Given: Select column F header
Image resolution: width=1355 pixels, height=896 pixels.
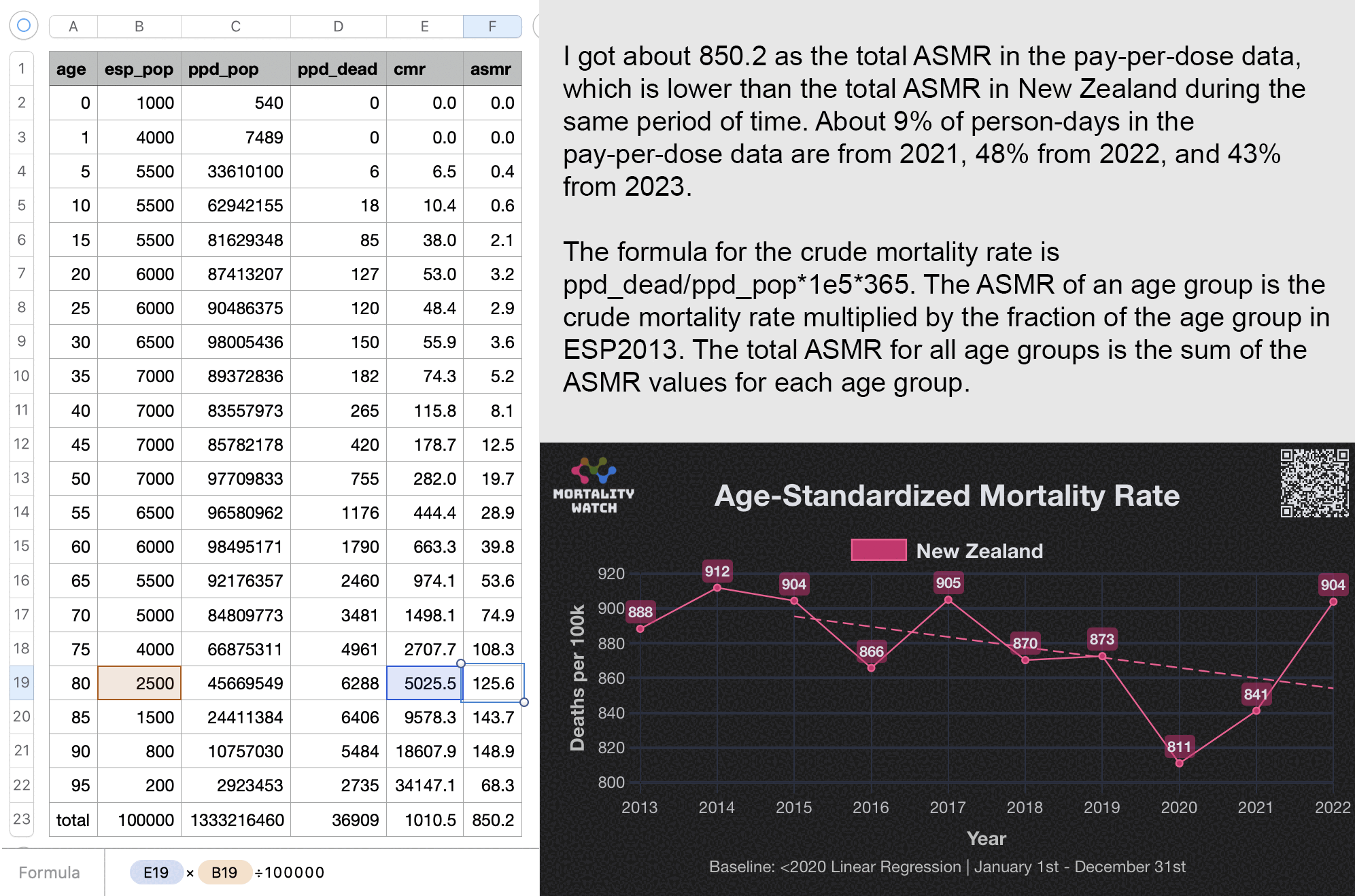Looking at the screenshot, I should [492, 27].
